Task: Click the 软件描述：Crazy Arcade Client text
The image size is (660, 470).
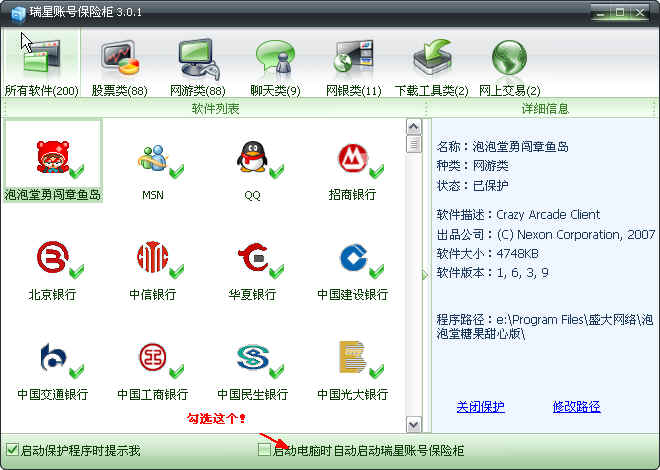Action: (518, 215)
